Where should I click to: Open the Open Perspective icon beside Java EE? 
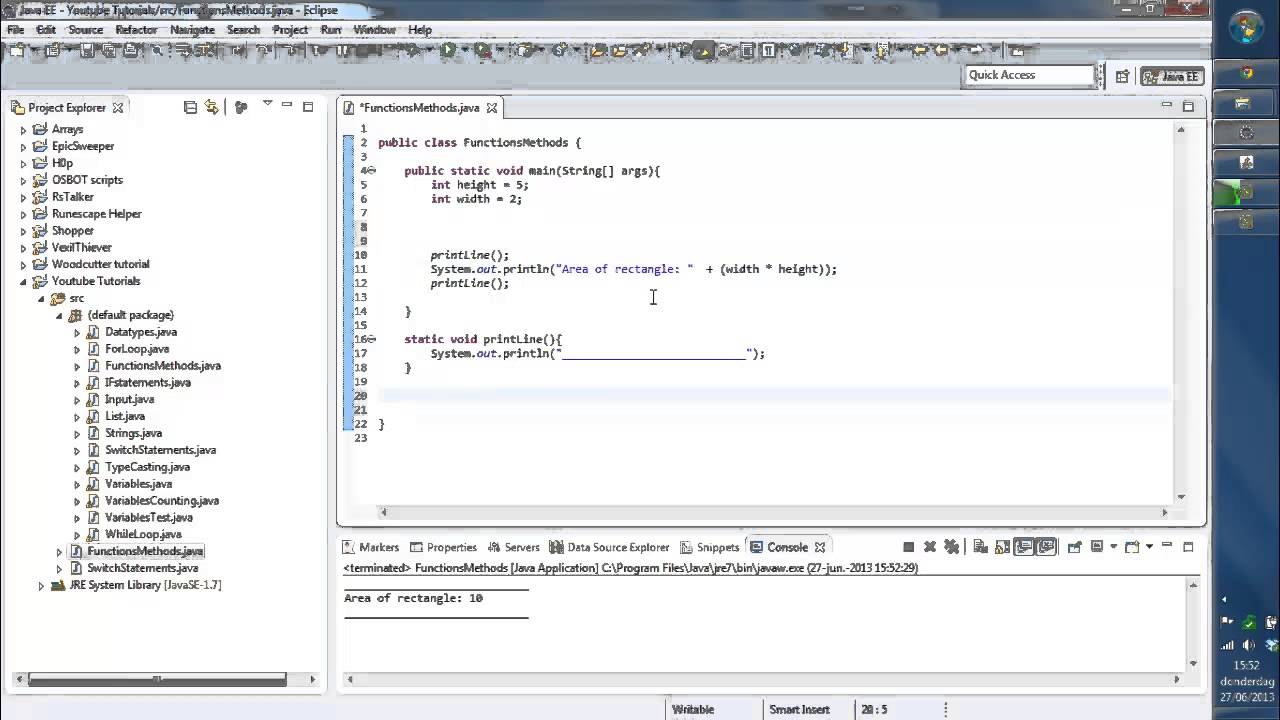coord(1122,76)
